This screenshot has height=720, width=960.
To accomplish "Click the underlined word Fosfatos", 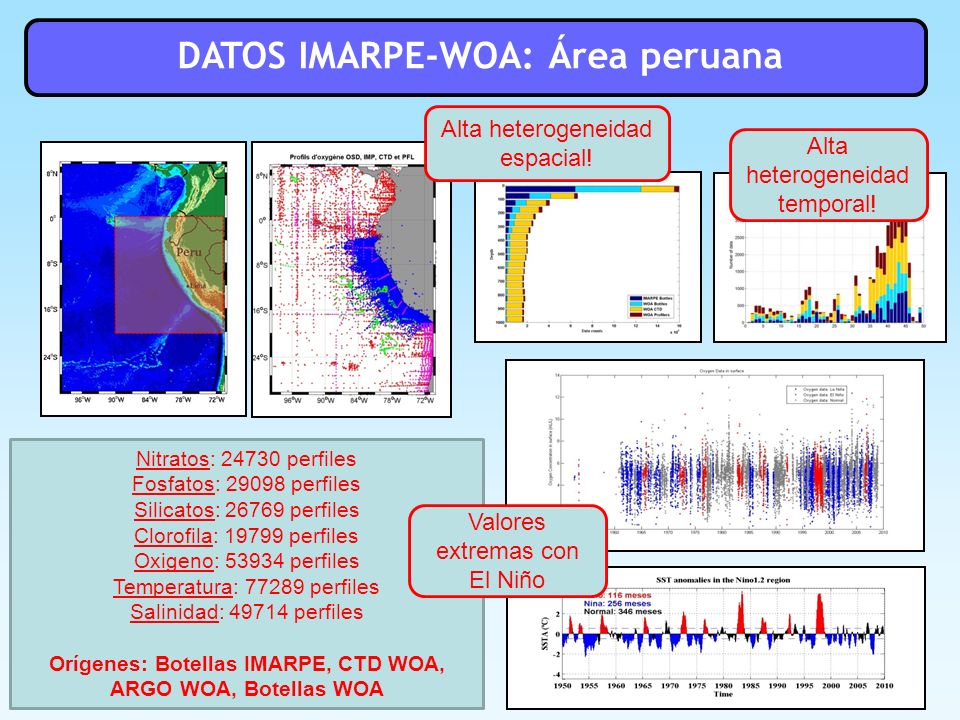I will [x=173, y=484].
